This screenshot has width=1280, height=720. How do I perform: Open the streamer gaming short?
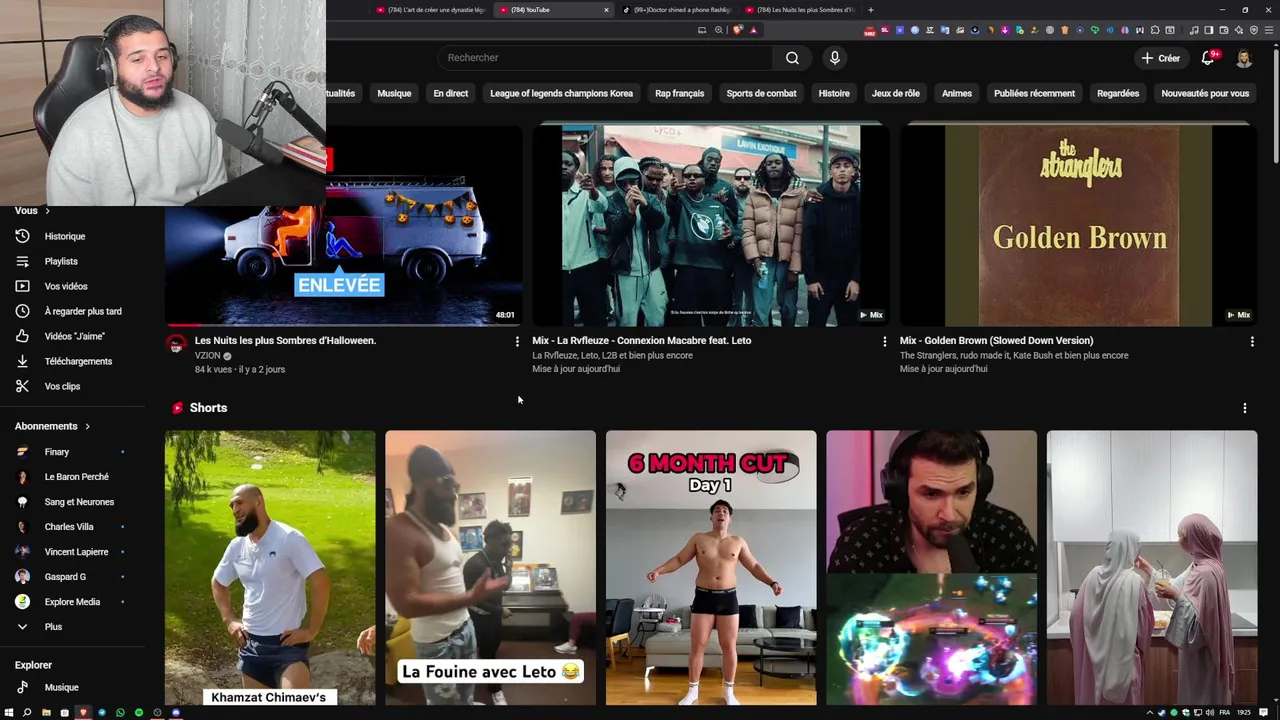point(931,568)
